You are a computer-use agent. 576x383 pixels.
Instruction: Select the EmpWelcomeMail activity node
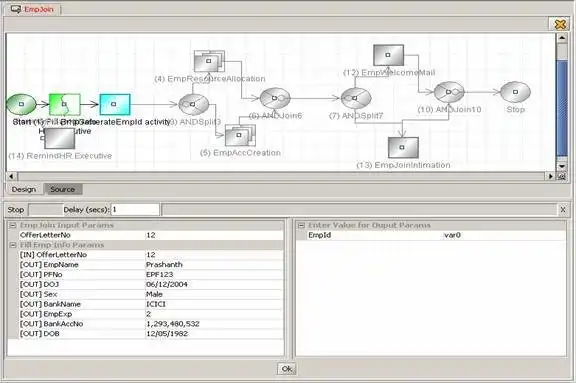tap(388, 55)
